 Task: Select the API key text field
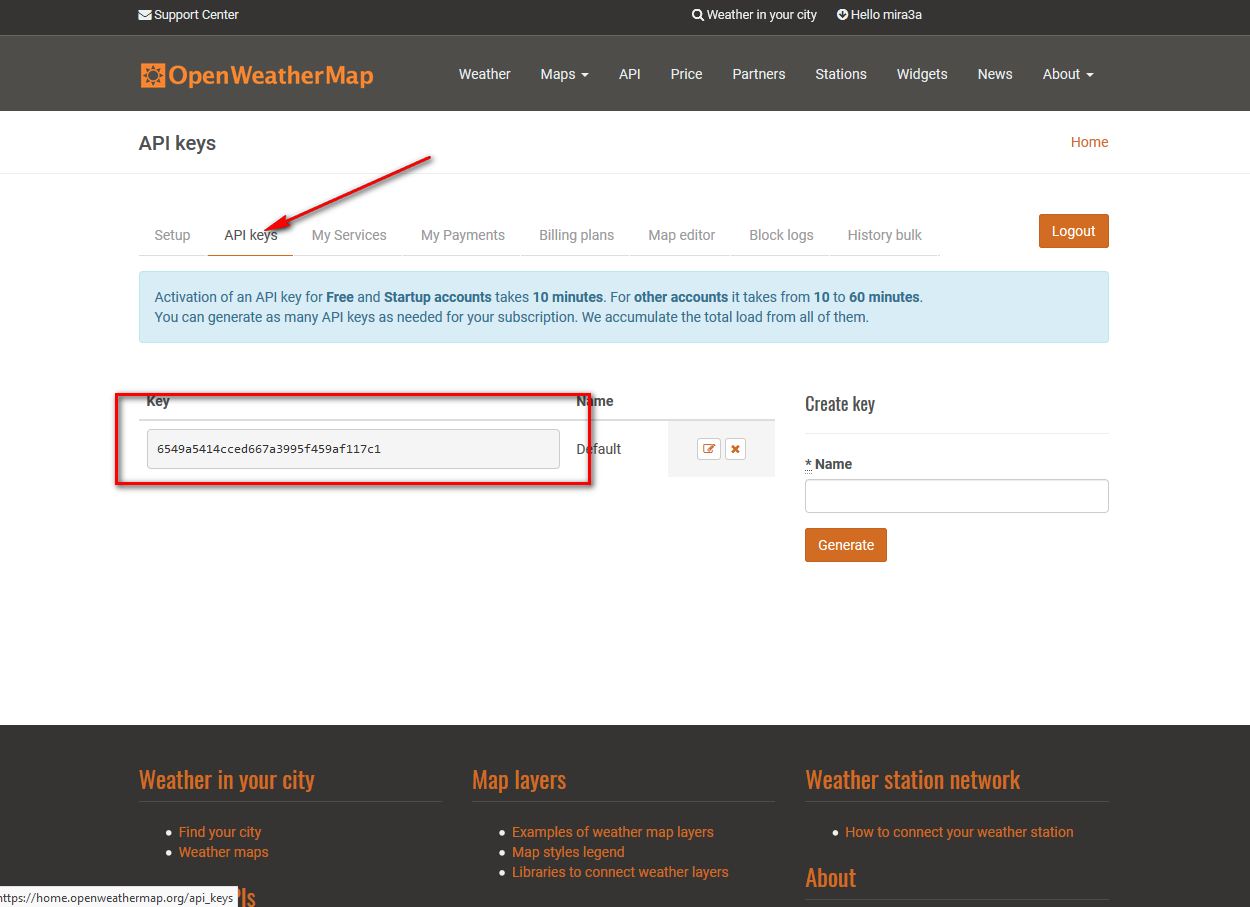tap(353, 449)
